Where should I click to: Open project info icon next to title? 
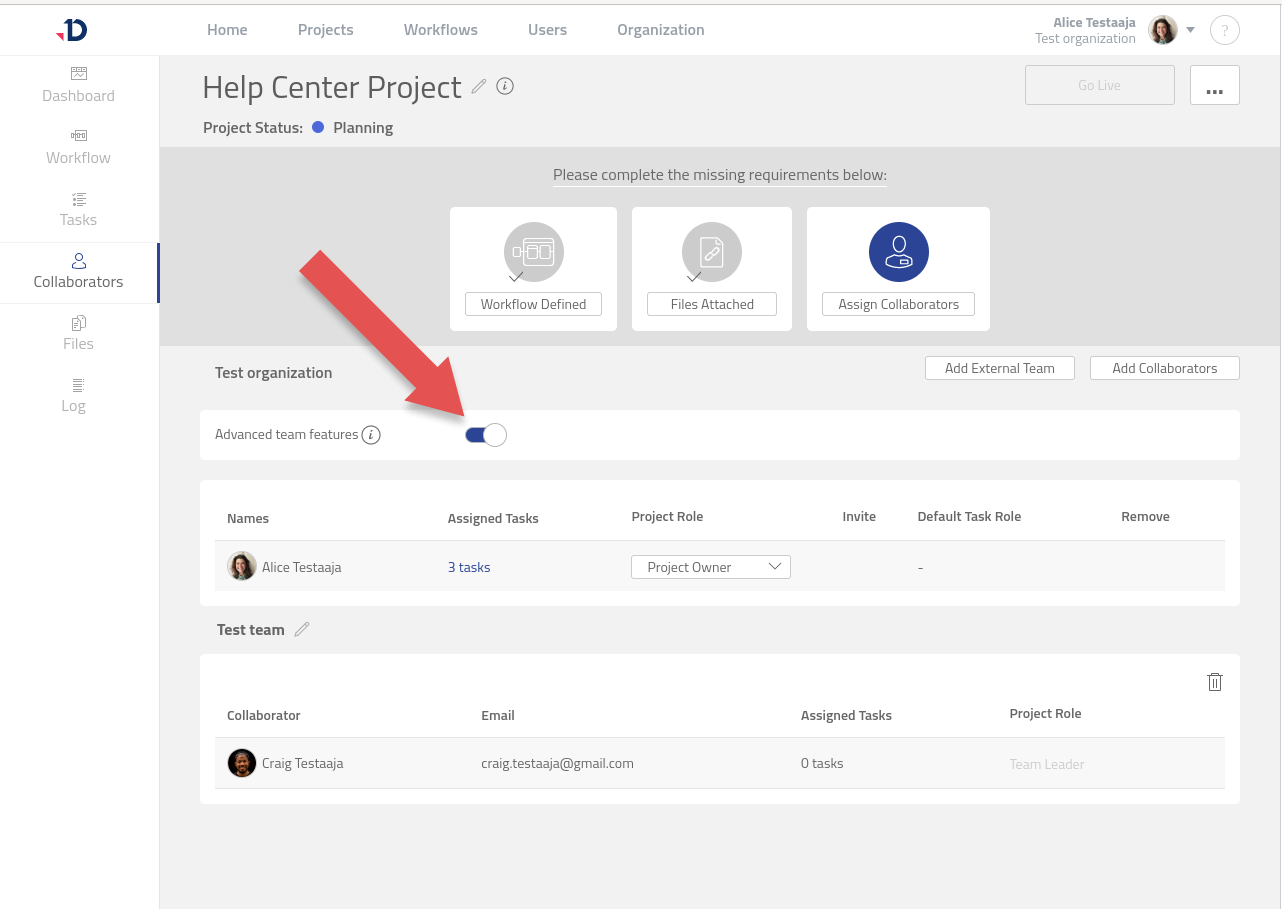tap(505, 87)
